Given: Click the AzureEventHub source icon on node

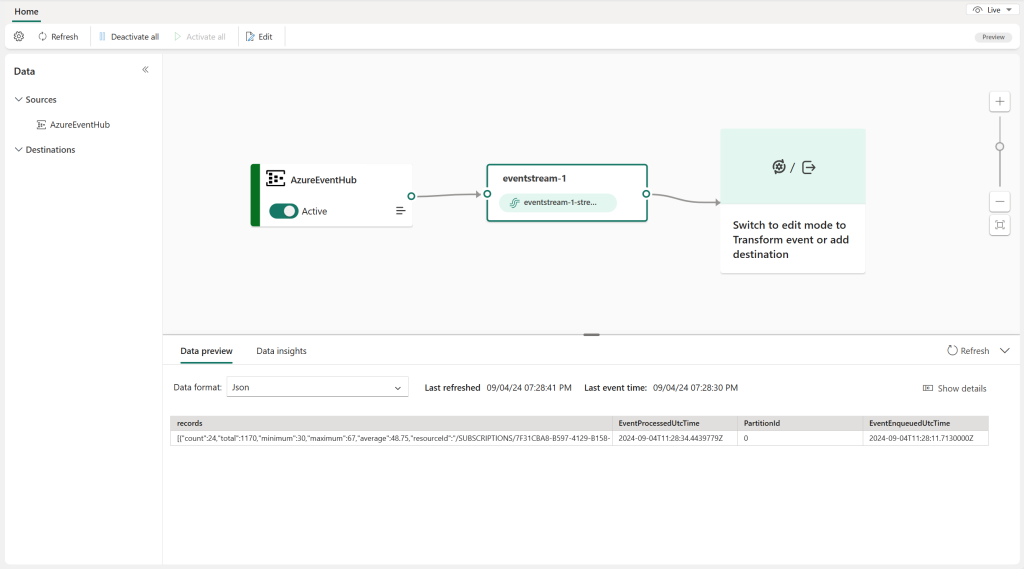Looking at the screenshot, I should [276, 178].
